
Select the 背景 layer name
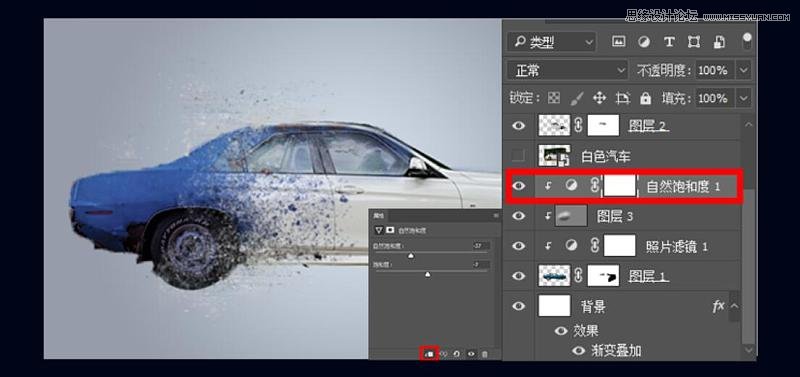click(593, 307)
